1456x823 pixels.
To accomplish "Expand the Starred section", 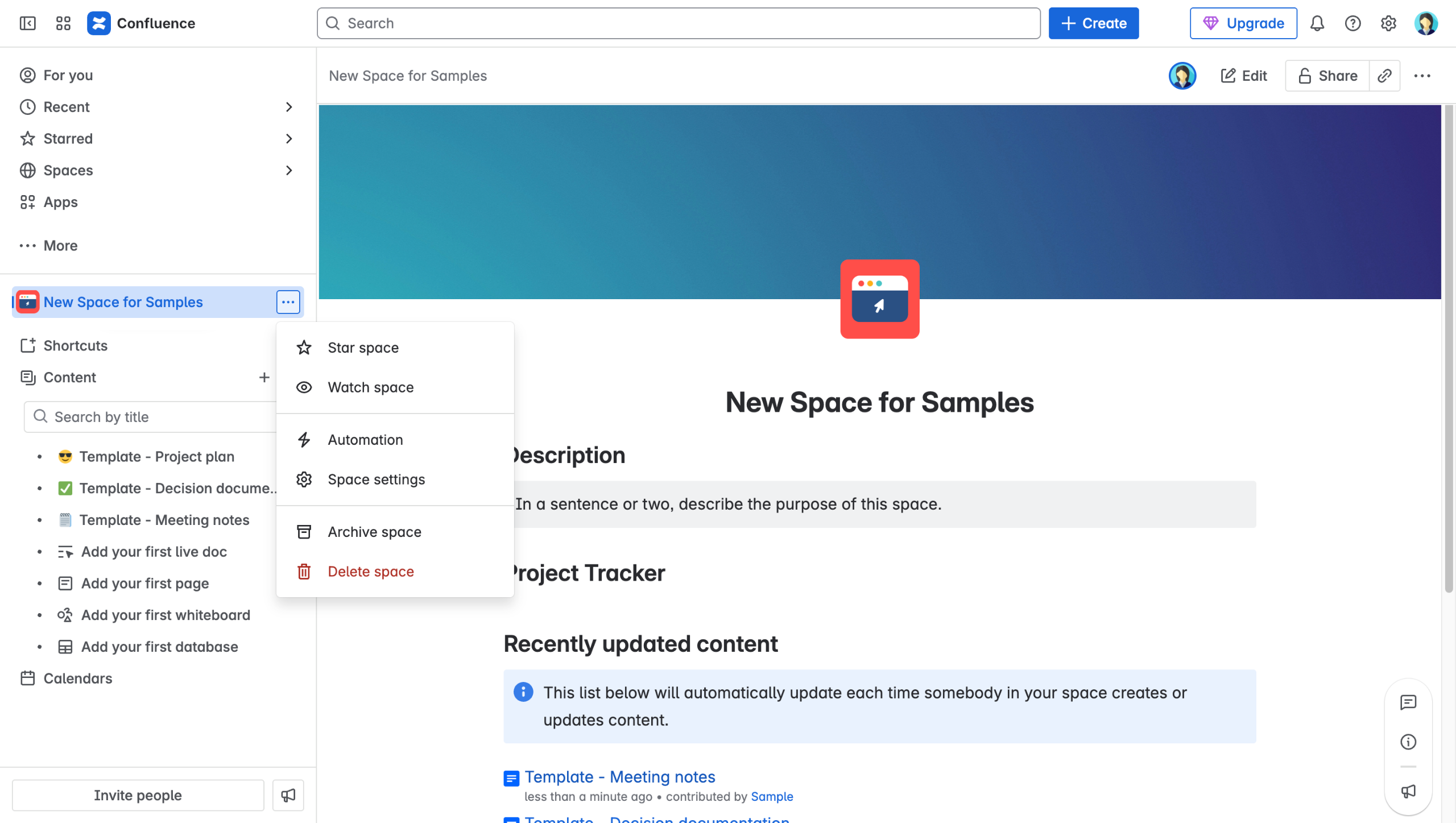I will (289, 138).
